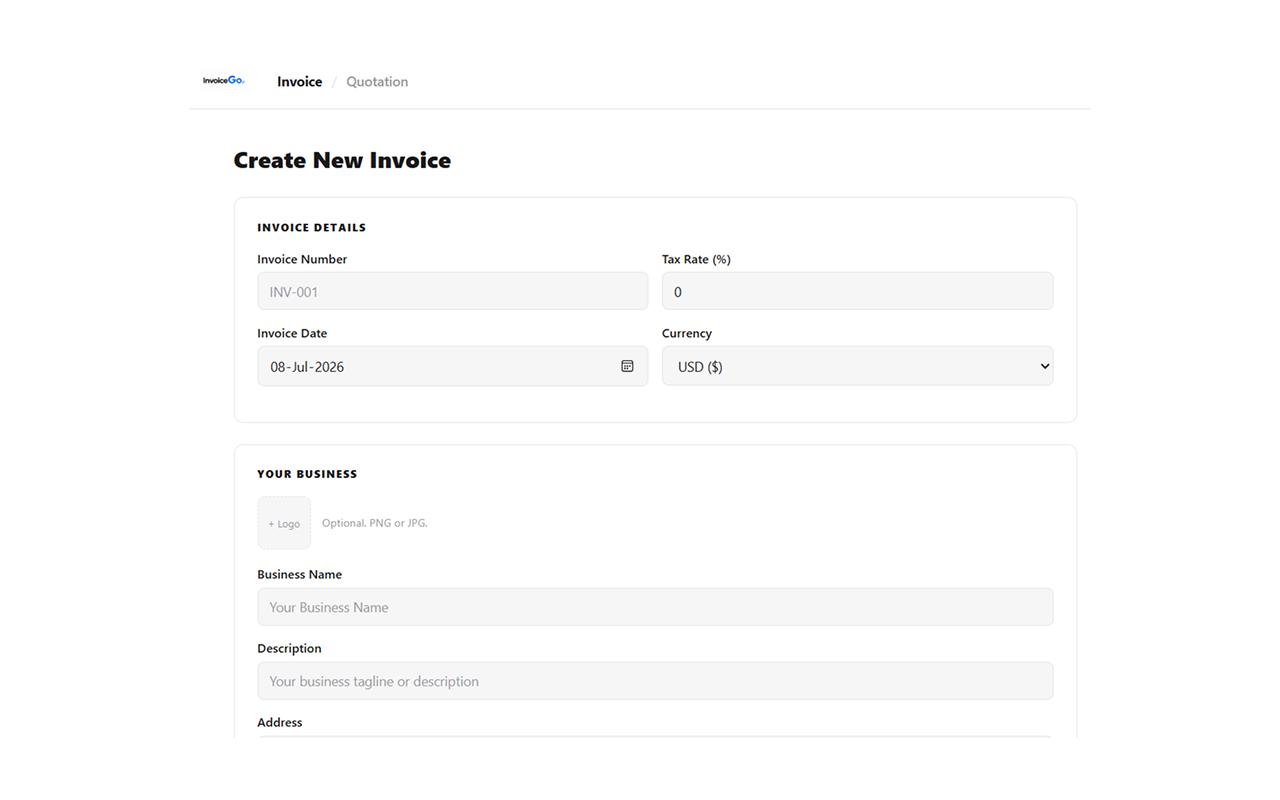Switch to the Invoice tab
Screen dimensions: 1280x800
(299, 82)
